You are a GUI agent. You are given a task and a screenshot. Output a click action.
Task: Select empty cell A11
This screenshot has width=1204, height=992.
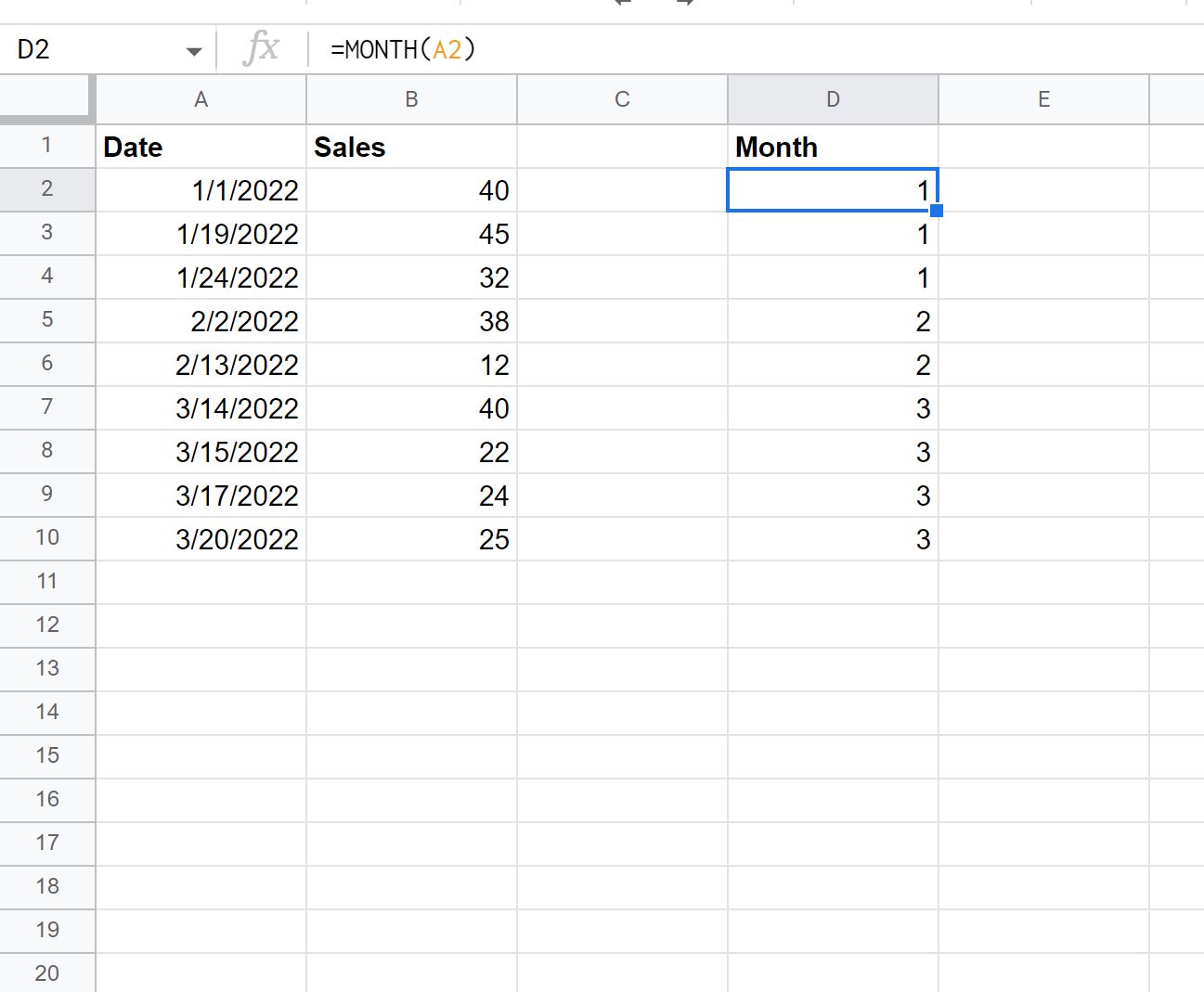tap(201, 583)
